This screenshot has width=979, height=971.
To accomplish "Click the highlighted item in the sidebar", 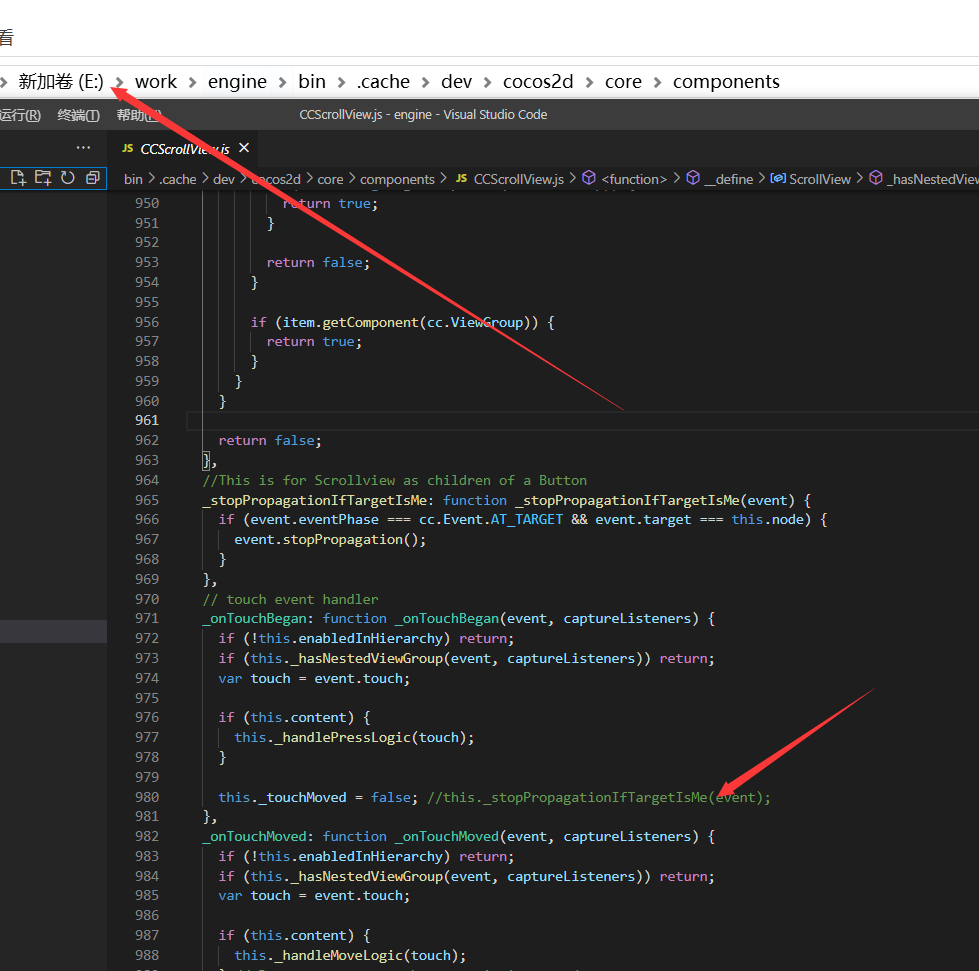I will tap(53, 631).
